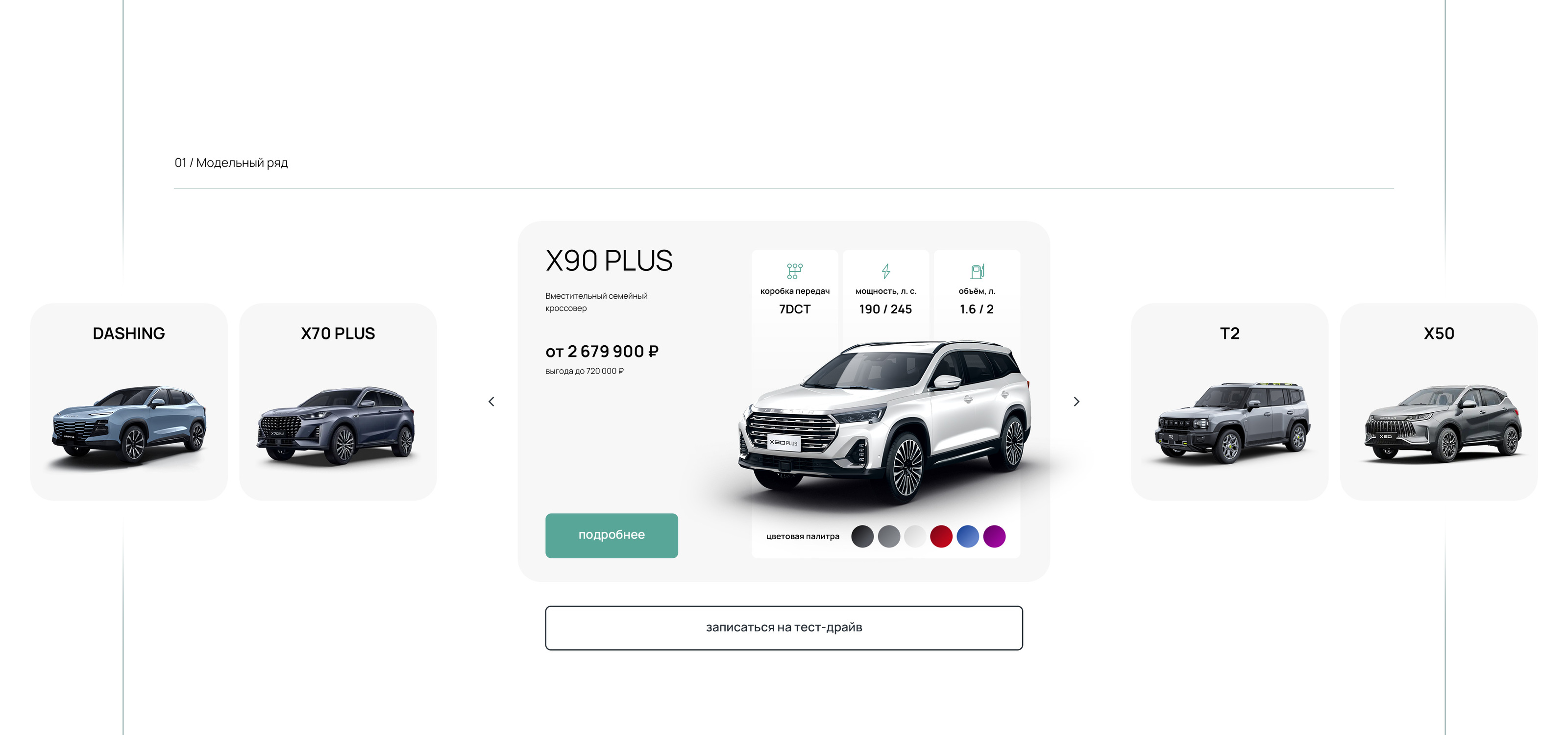Click записаться на тест-драйв button
This screenshot has width=1568, height=735.
click(x=784, y=628)
